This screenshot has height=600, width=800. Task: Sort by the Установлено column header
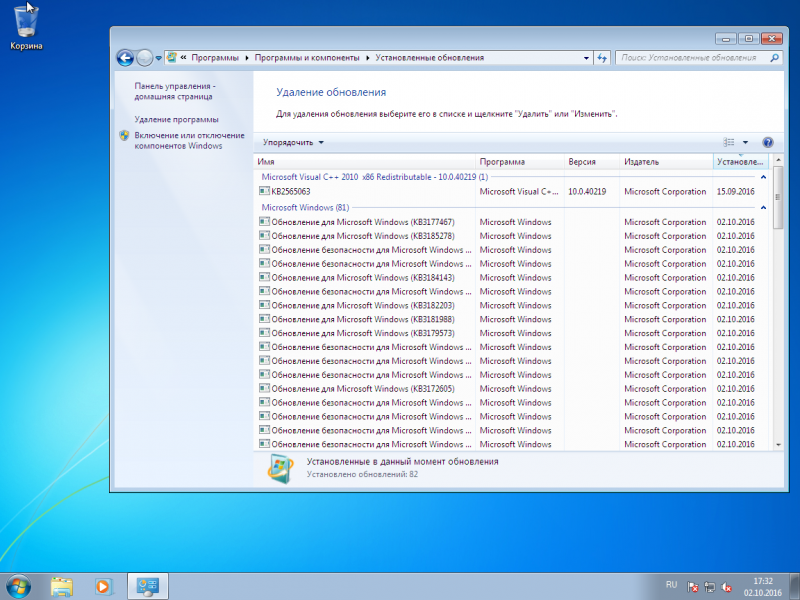tap(741, 162)
